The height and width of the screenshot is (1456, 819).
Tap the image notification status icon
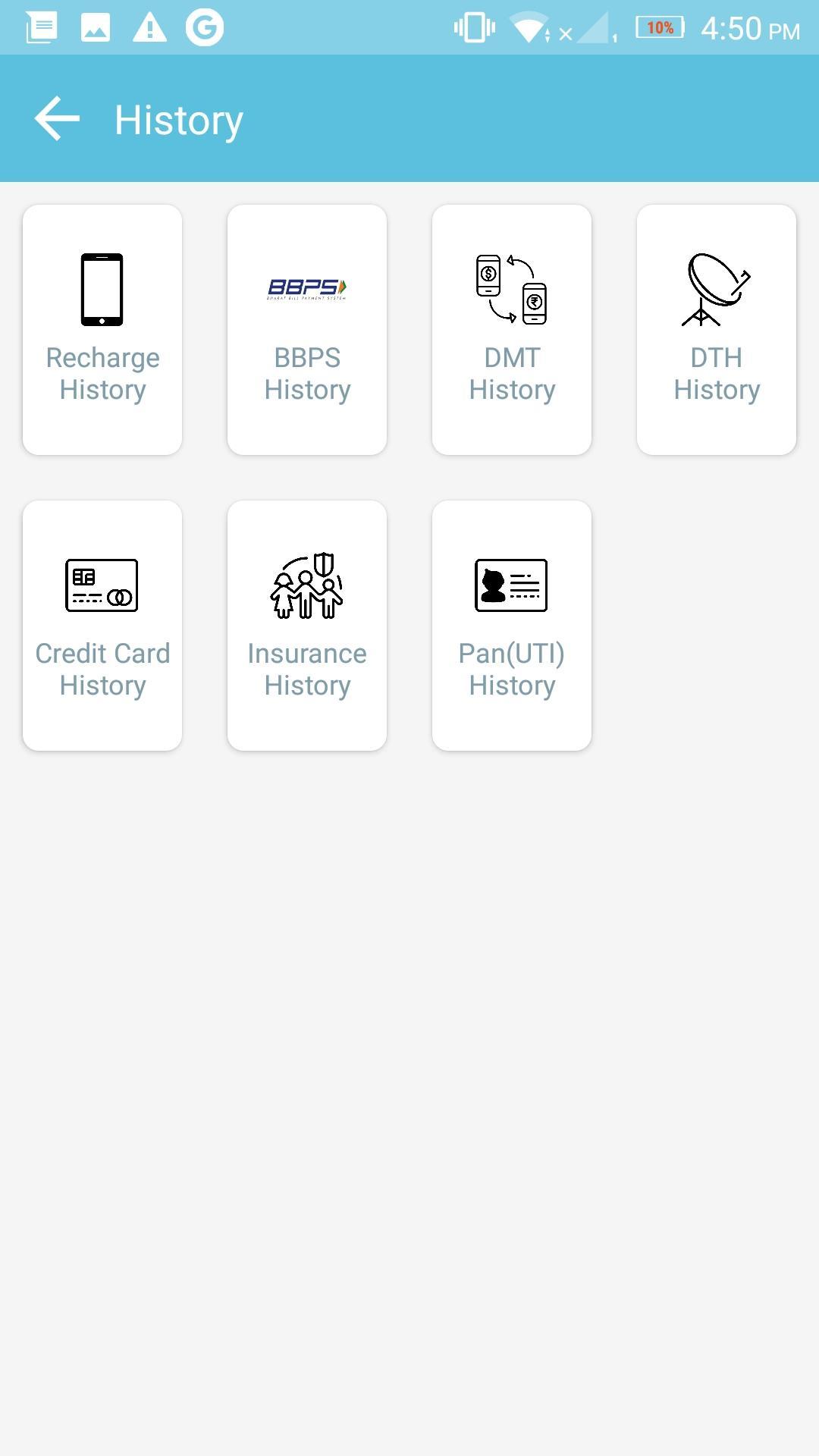point(96,28)
